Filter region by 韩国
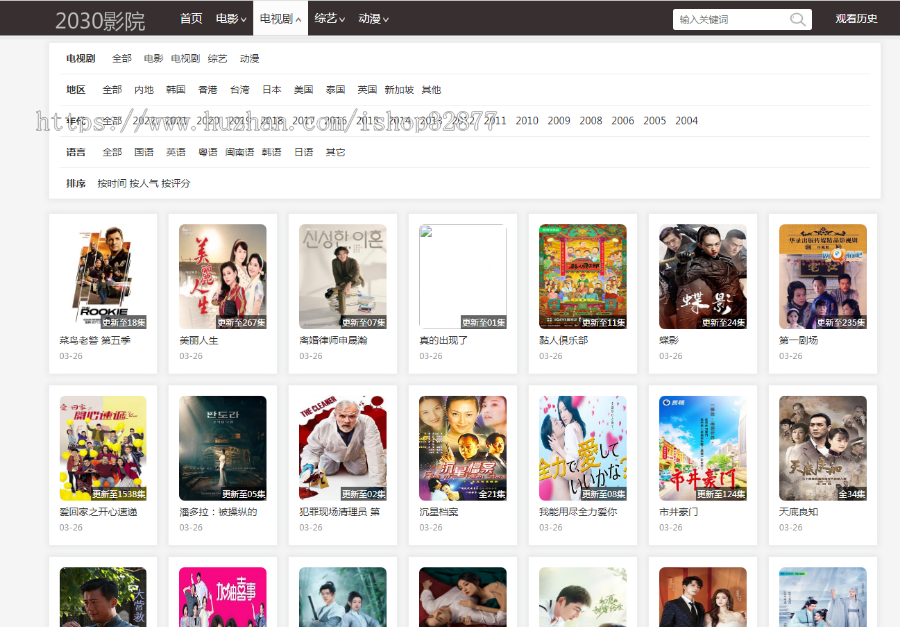The height and width of the screenshot is (627, 900). point(176,90)
